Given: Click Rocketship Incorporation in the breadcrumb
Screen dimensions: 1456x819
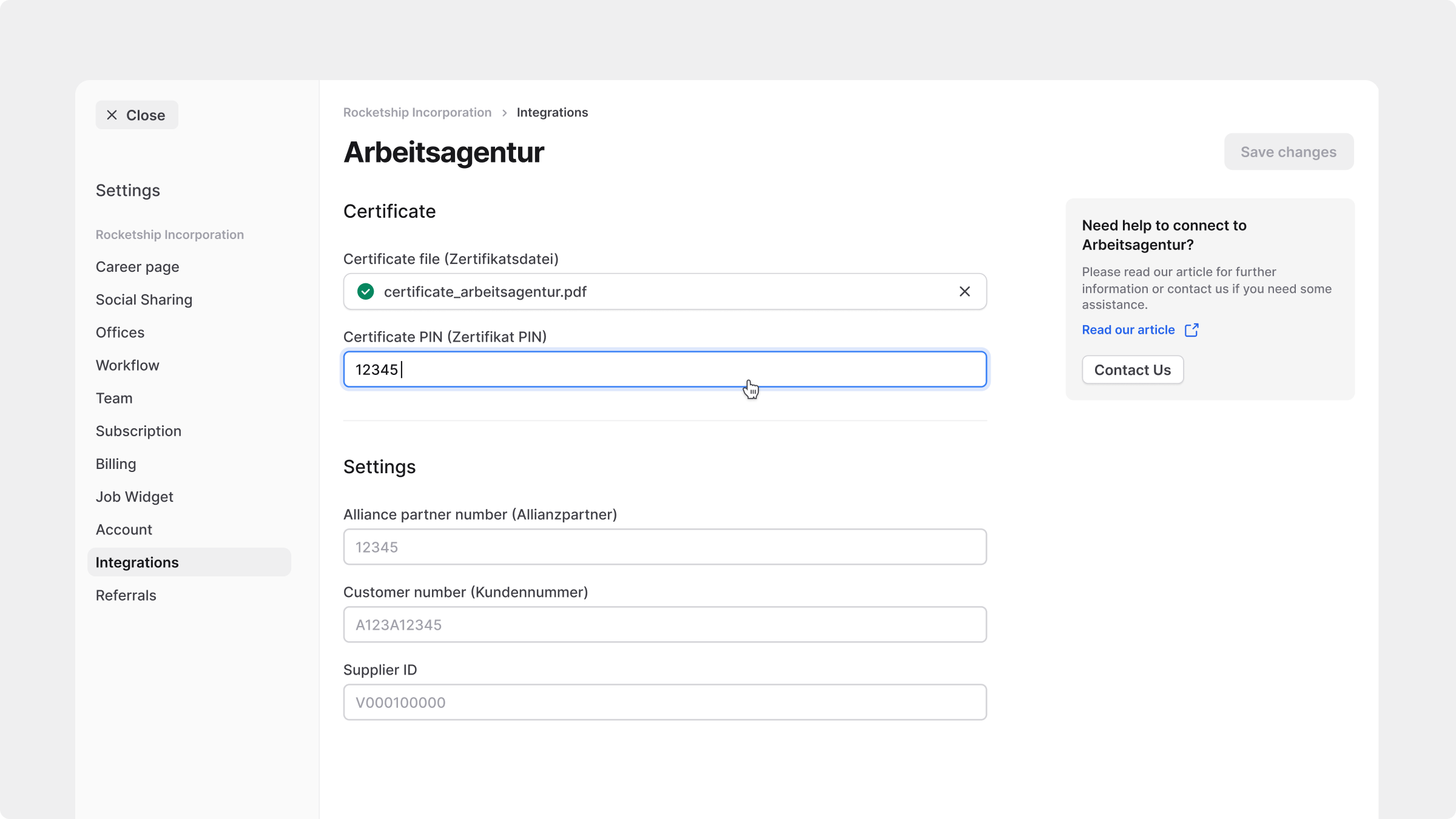Looking at the screenshot, I should pyautogui.click(x=417, y=113).
